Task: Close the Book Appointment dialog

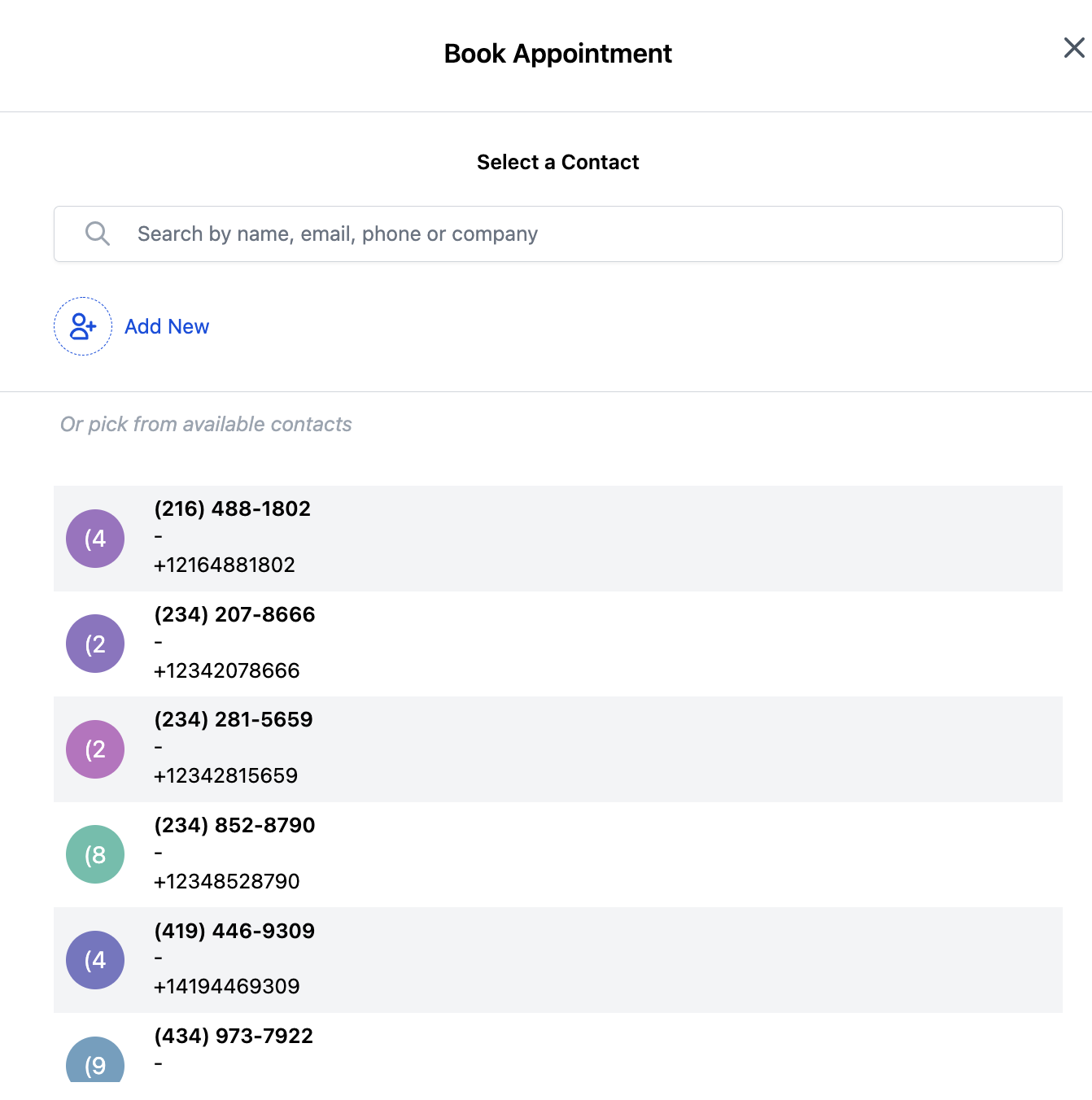Action: point(1073,48)
